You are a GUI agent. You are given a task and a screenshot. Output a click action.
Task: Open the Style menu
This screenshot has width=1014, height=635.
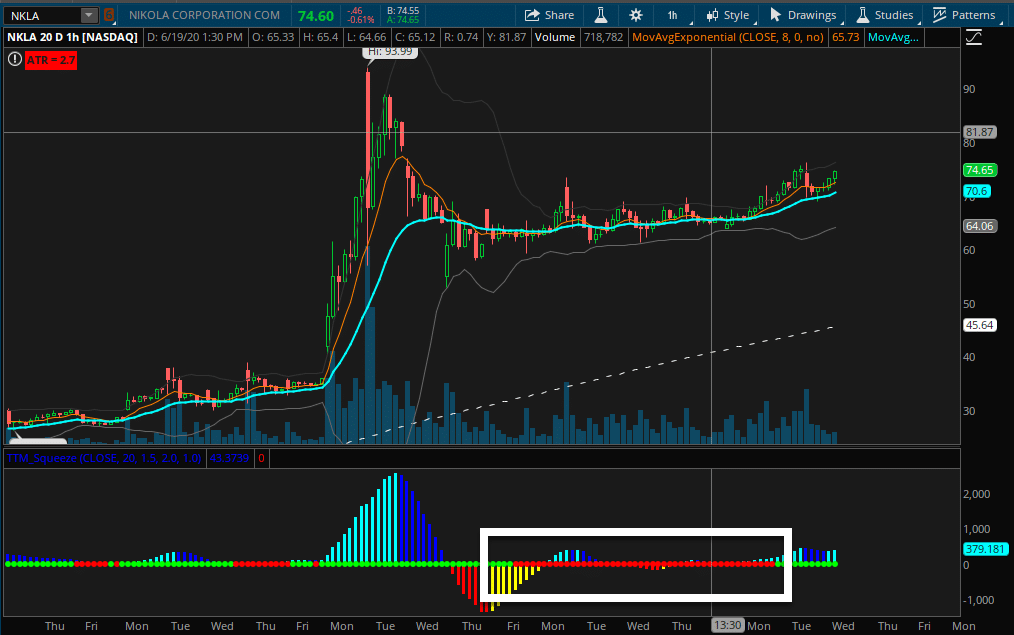(728, 15)
